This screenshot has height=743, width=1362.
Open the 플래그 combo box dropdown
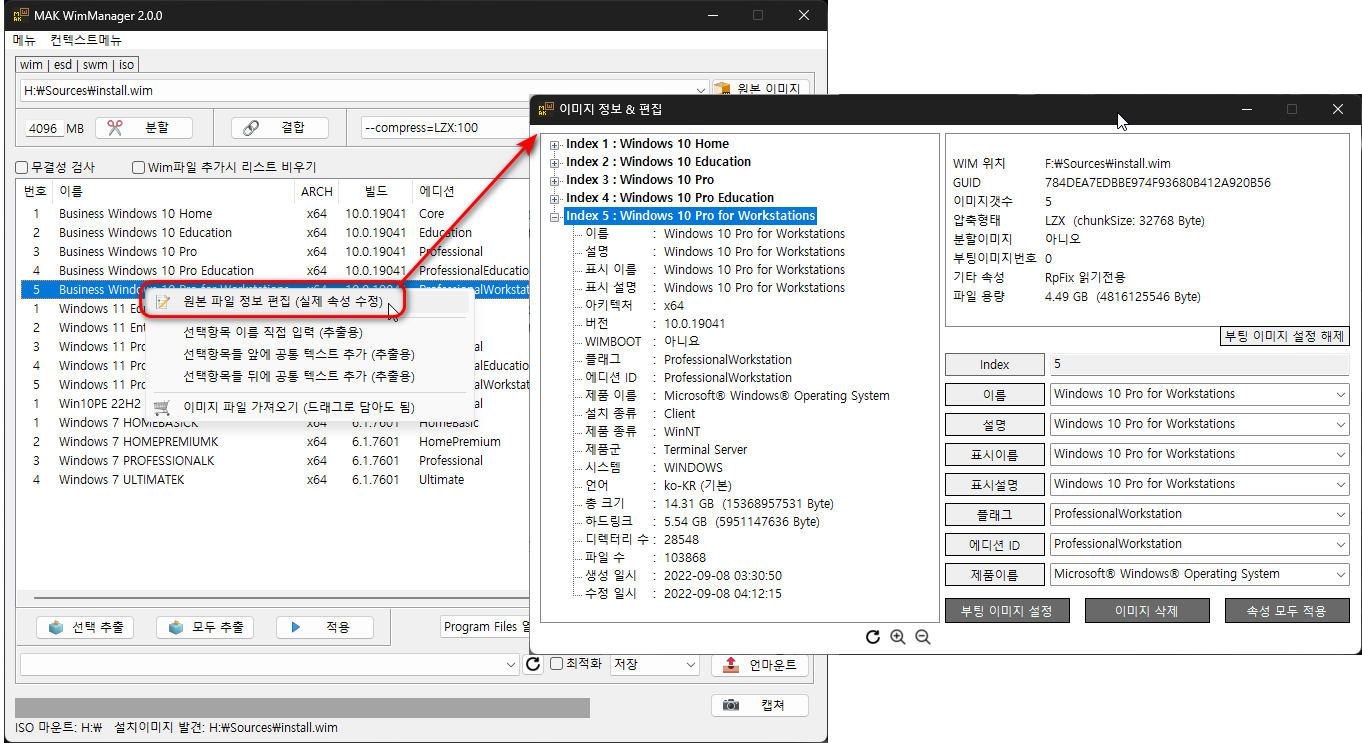click(1340, 515)
